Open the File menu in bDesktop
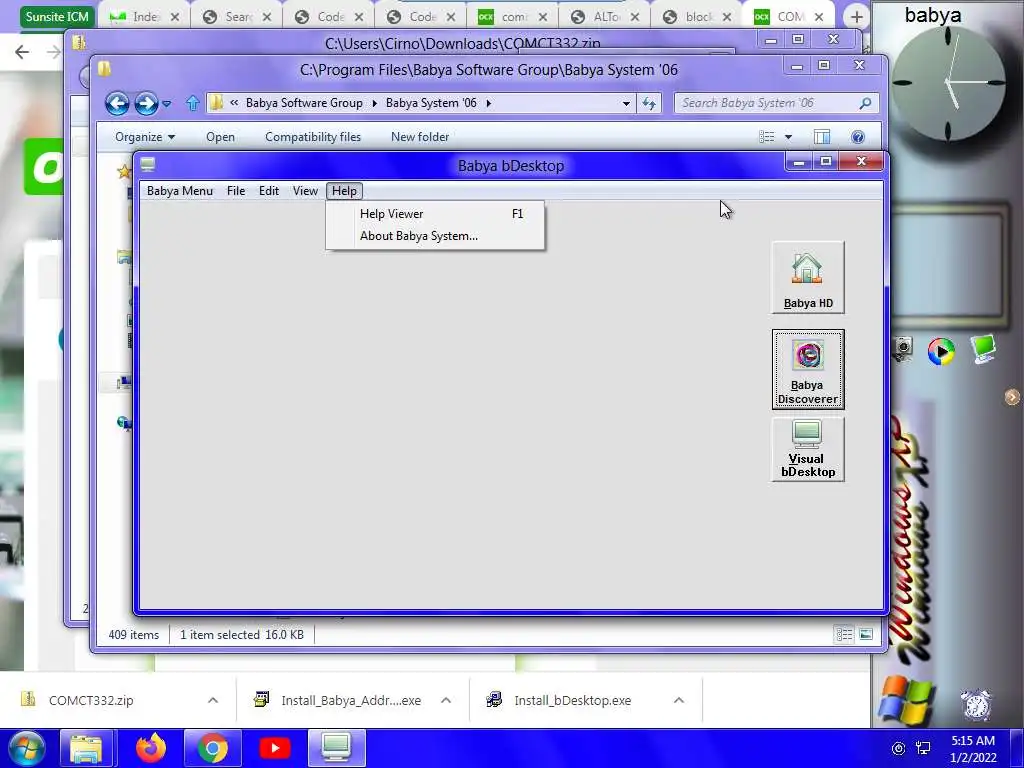The image size is (1024, 768). click(x=236, y=191)
